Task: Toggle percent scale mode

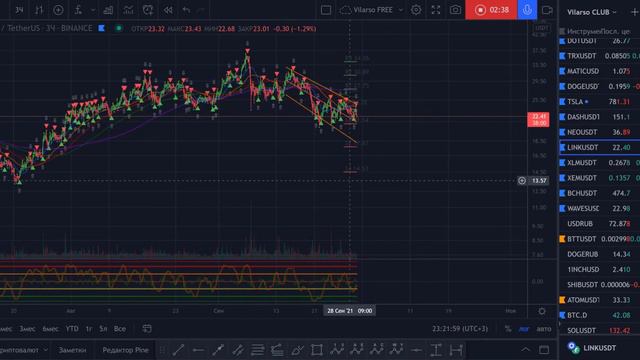Action: (508, 329)
